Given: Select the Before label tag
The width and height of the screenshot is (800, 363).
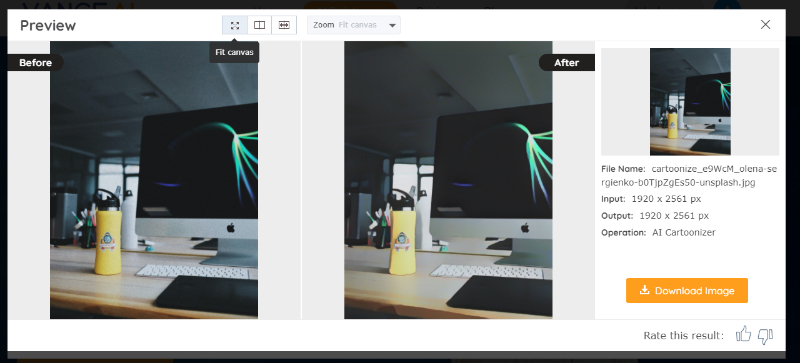Looking at the screenshot, I should click(35, 63).
